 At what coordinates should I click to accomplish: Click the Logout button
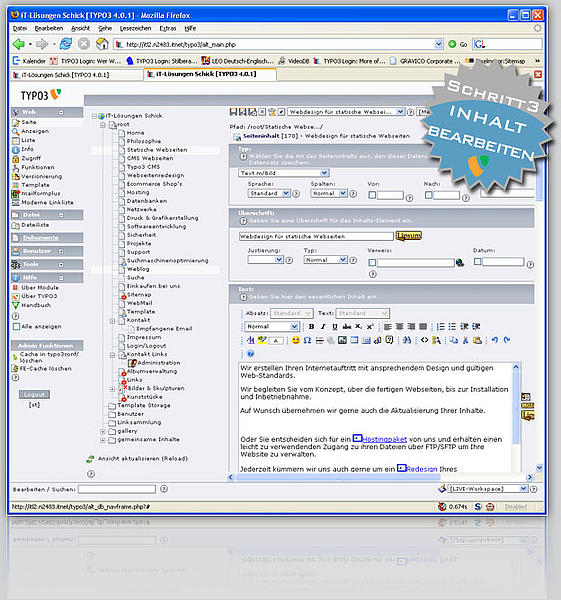tap(34, 394)
